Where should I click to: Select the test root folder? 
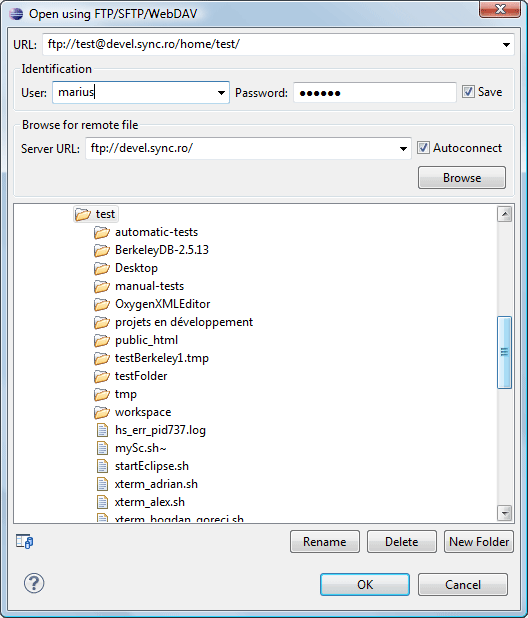[x=96, y=214]
